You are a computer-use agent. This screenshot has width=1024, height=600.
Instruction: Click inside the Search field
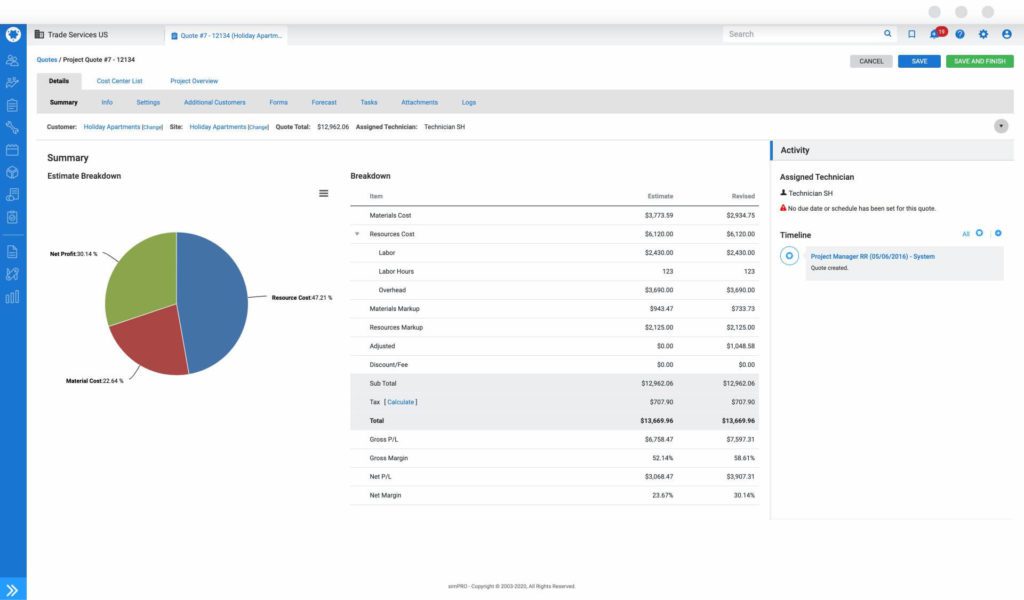coord(800,33)
